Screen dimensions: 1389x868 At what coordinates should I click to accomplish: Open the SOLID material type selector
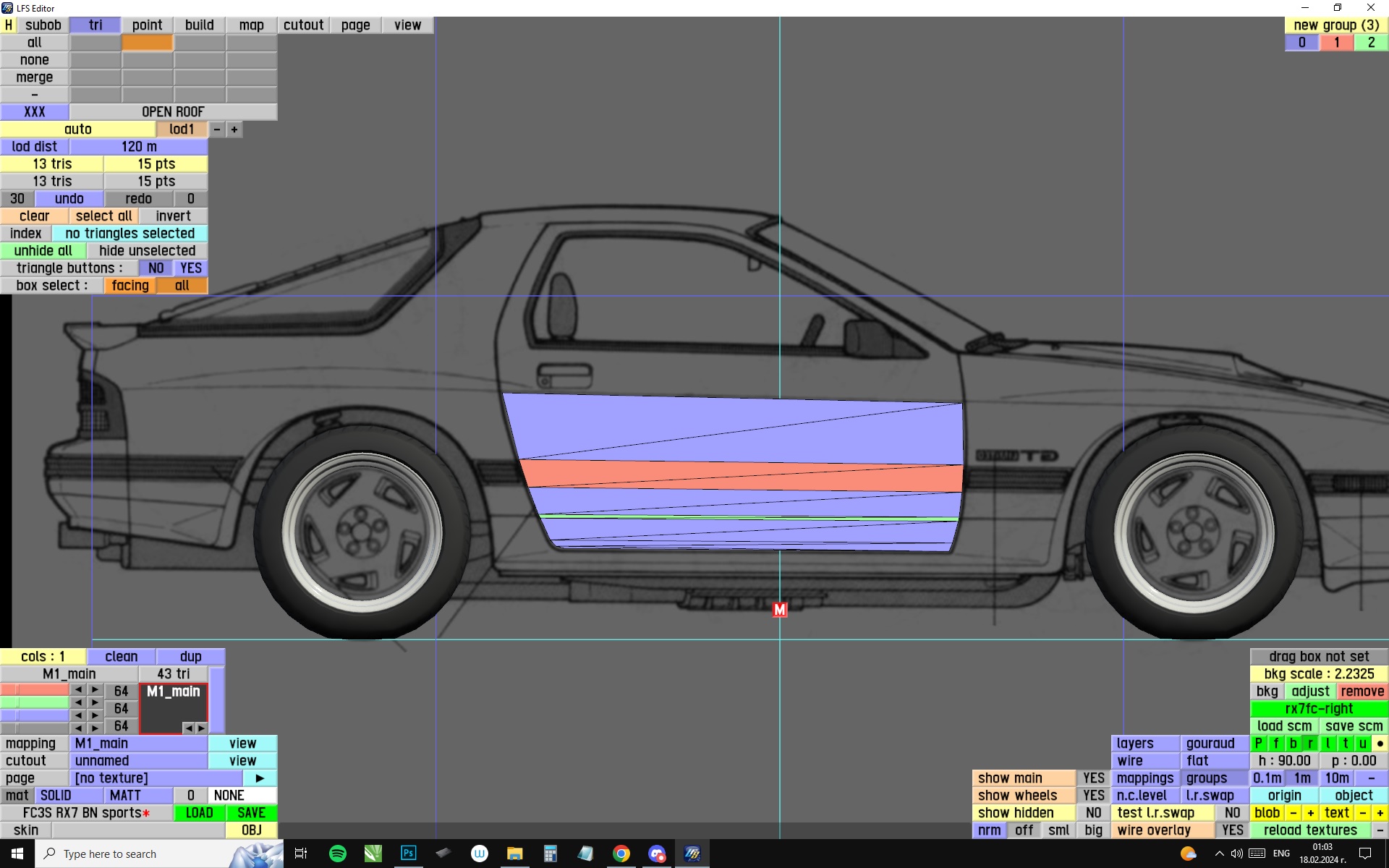[56, 795]
